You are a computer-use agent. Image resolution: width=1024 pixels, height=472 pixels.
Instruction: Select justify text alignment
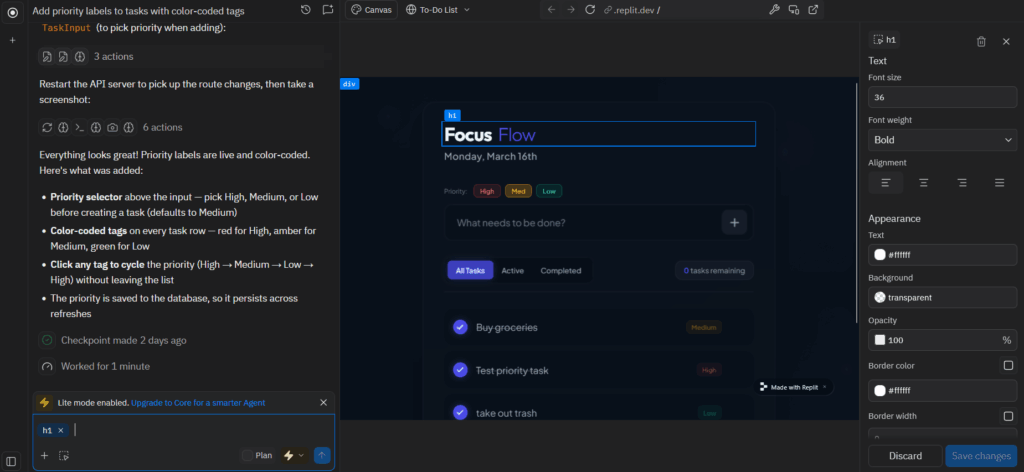click(x=1000, y=183)
